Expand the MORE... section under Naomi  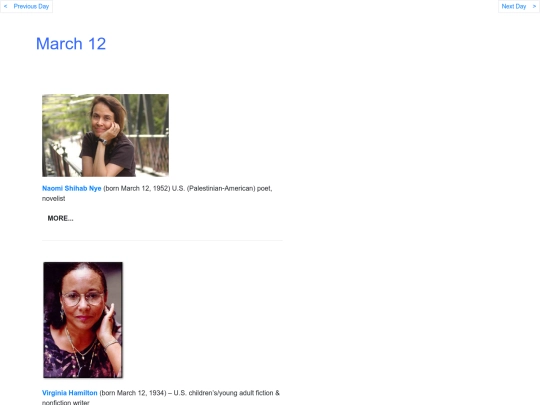pyautogui.click(x=60, y=218)
